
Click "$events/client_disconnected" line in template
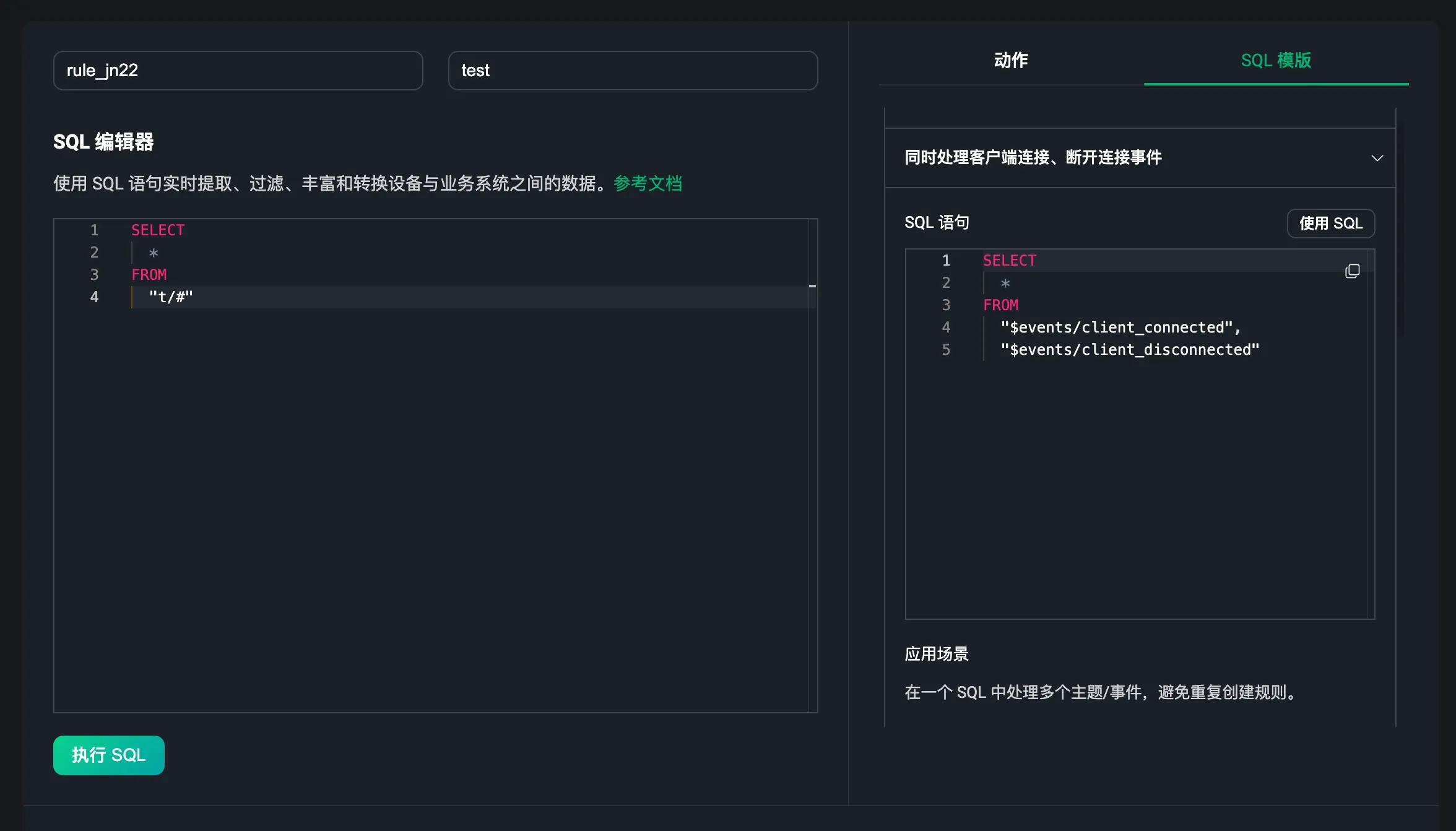(1130, 349)
